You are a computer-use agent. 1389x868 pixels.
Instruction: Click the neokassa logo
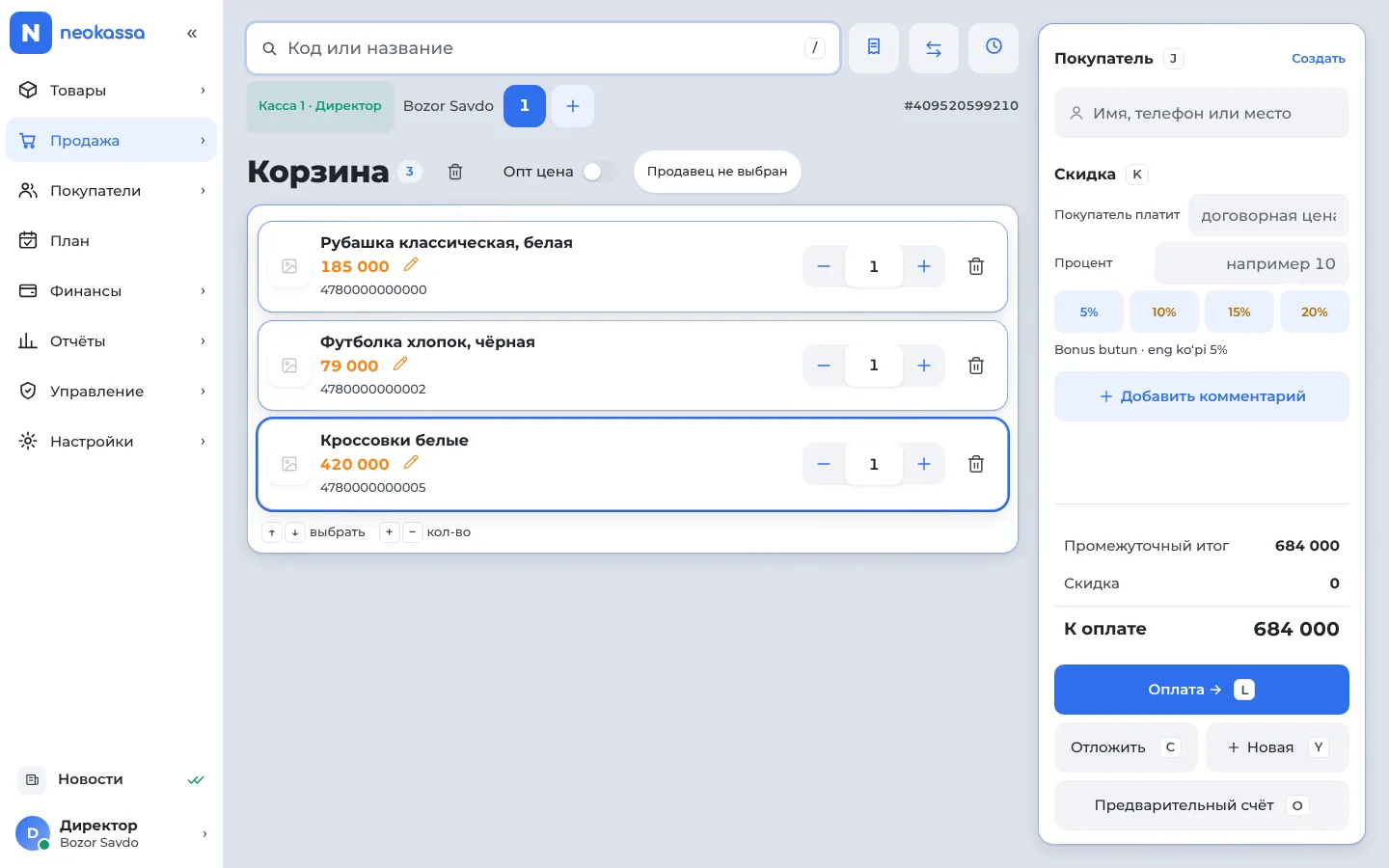pos(78,33)
